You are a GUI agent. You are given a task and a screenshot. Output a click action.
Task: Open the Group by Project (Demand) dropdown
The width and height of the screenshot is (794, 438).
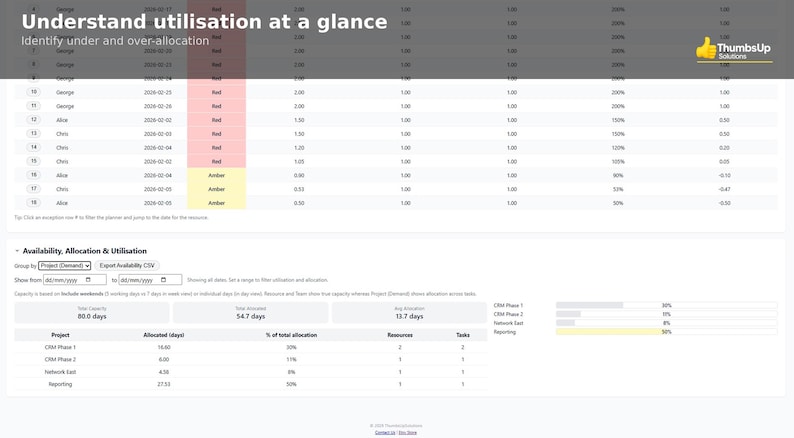click(x=65, y=265)
